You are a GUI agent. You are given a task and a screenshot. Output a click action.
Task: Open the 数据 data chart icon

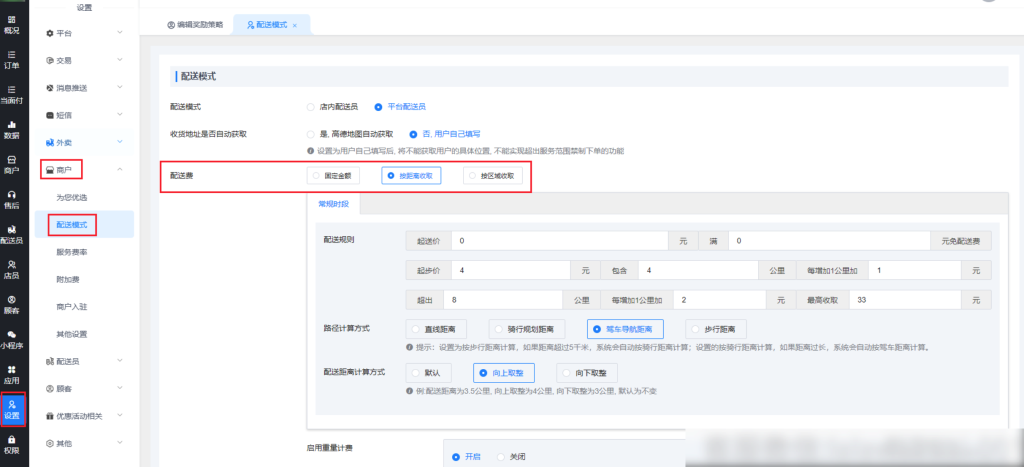[12, 129]
